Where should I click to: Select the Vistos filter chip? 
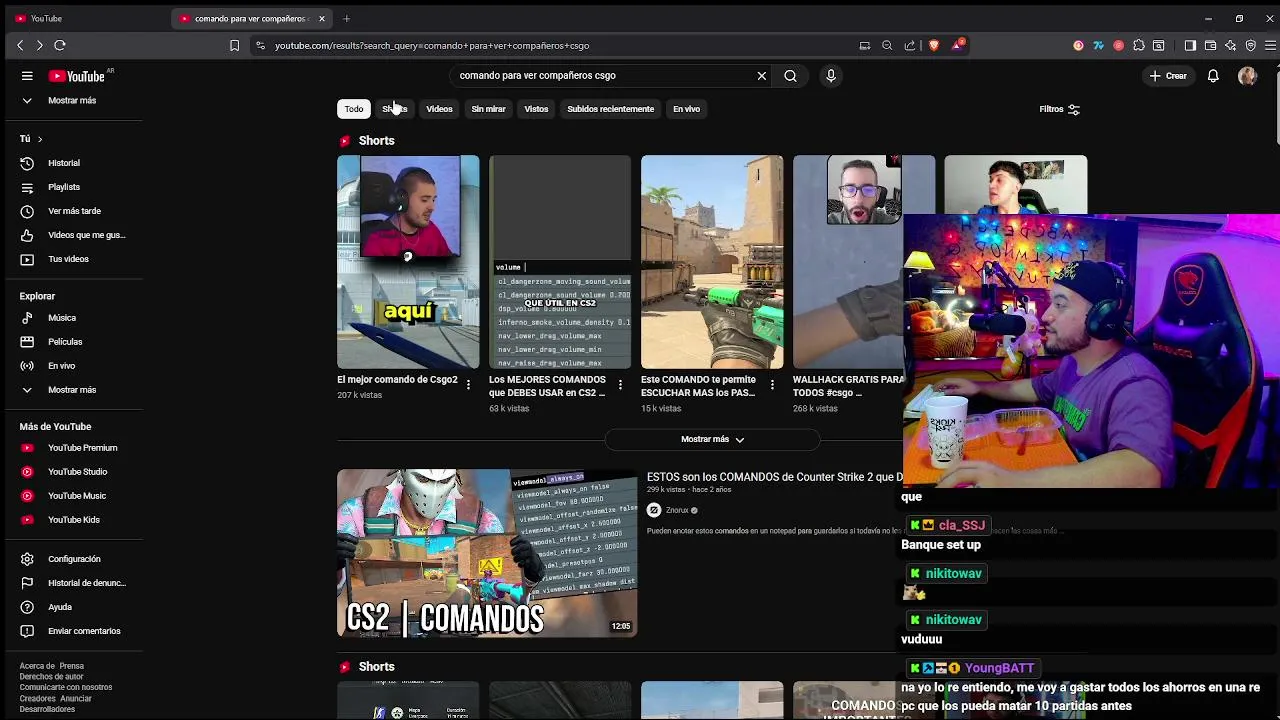[536, 109]
